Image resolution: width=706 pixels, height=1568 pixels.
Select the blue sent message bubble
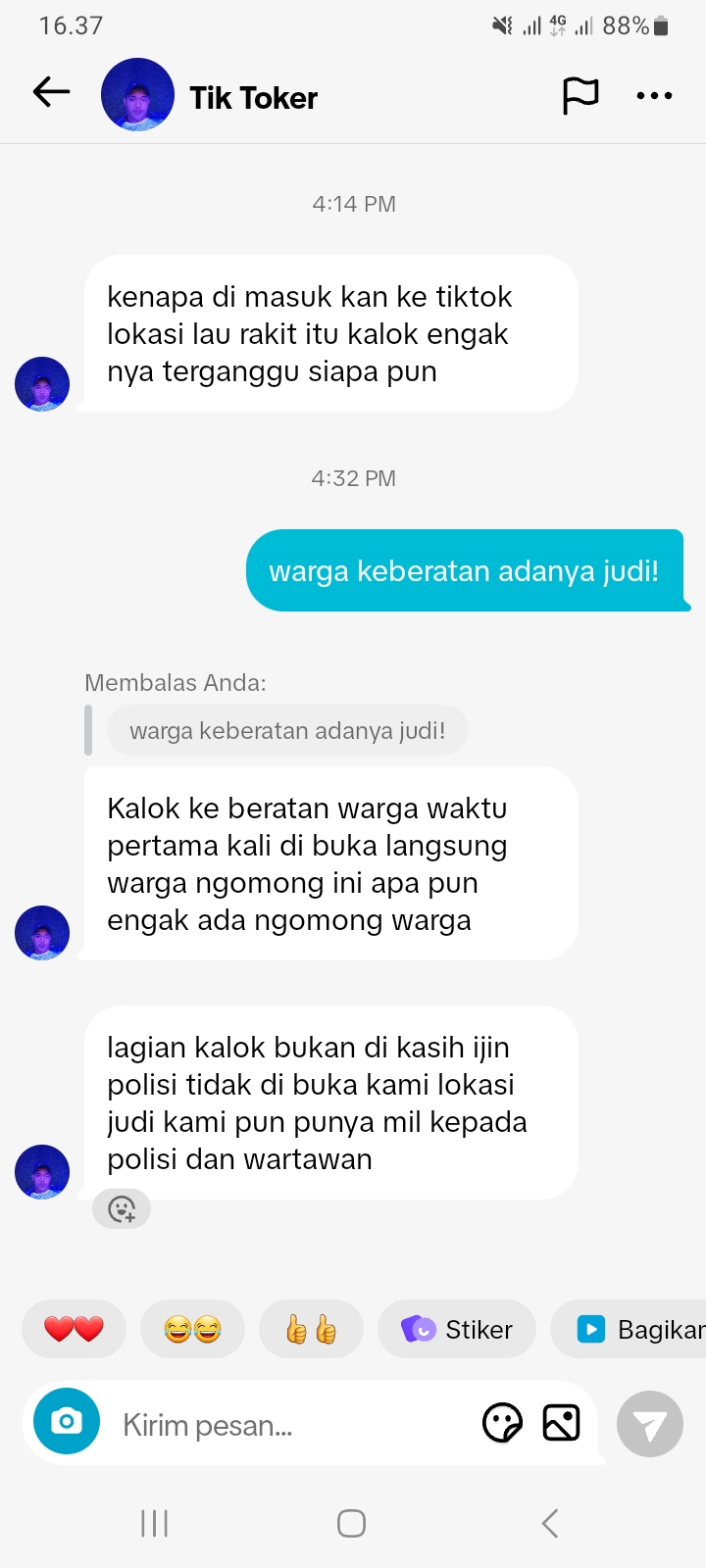point(465,570)
